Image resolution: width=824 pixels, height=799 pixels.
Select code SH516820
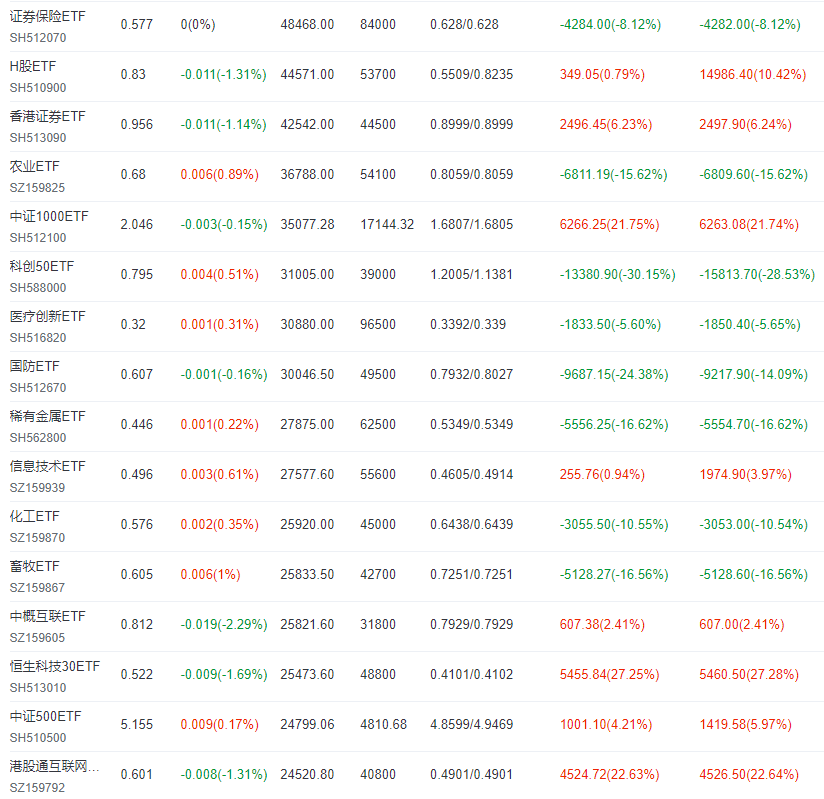coord(38,337)
